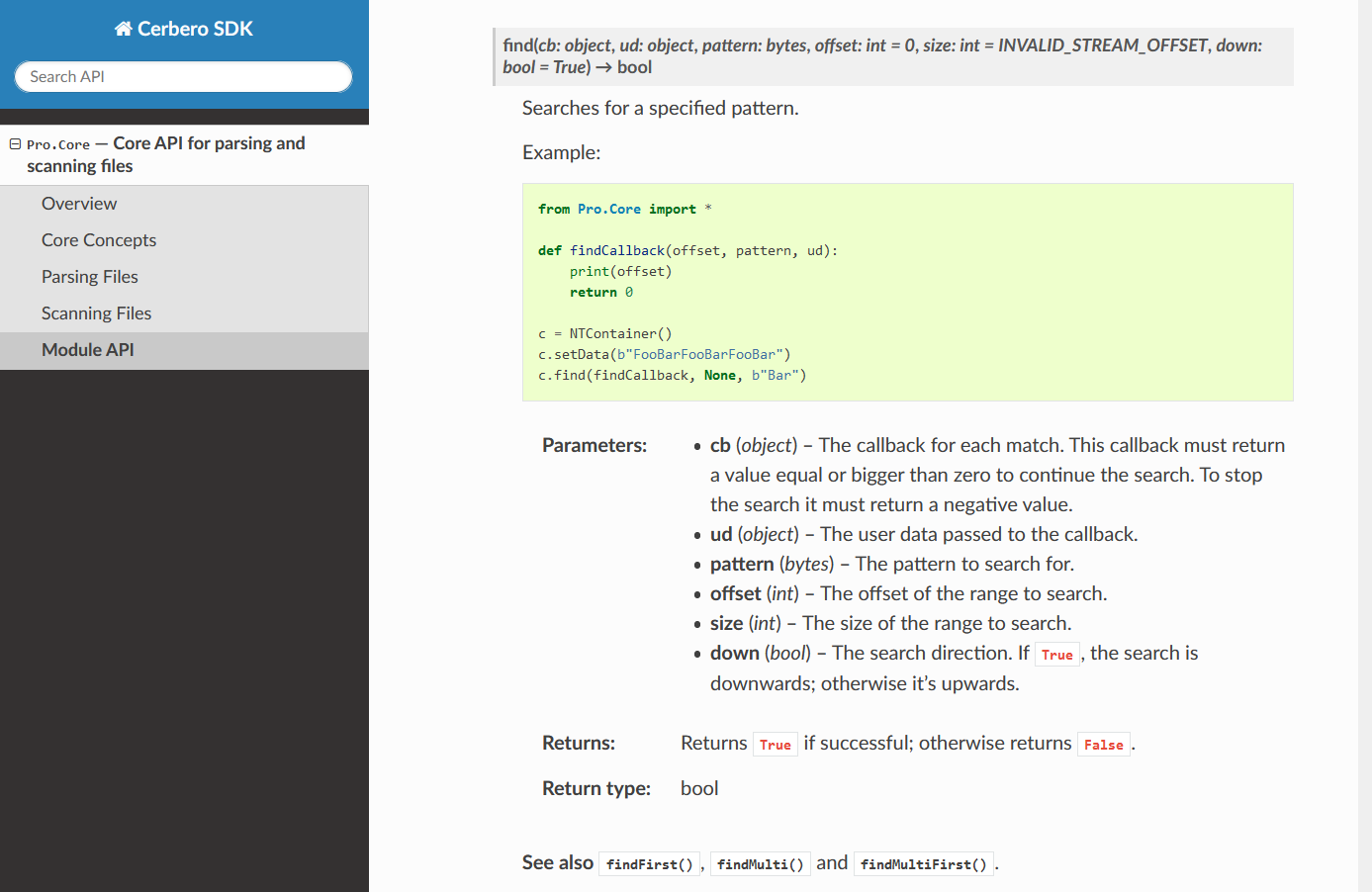
Task: Click the 'ud' parameter name
Action: click(x=721, y=534)
